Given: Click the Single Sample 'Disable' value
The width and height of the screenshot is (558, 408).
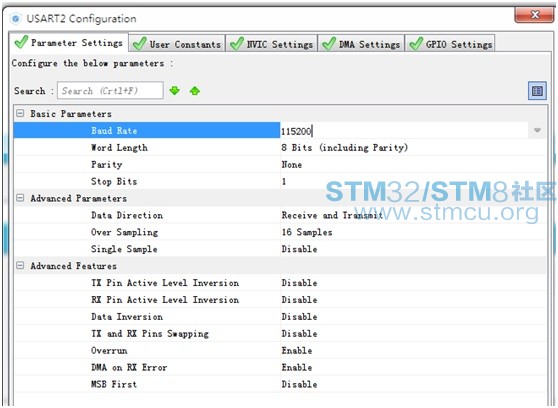Looking at the screenshot, I should point(299,249).
